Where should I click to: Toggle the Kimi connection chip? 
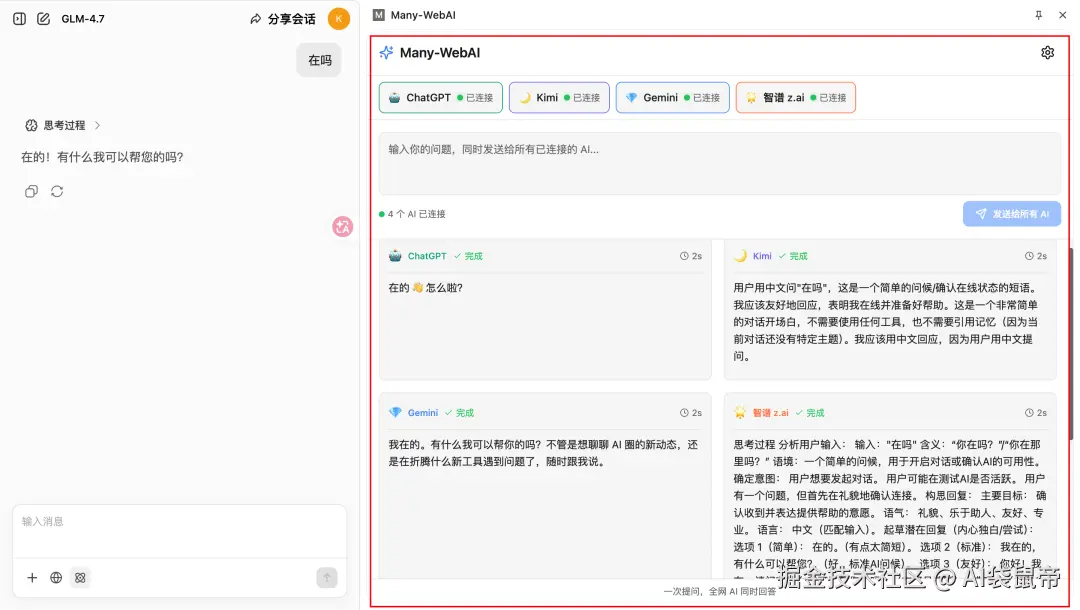tap(559, 97)
